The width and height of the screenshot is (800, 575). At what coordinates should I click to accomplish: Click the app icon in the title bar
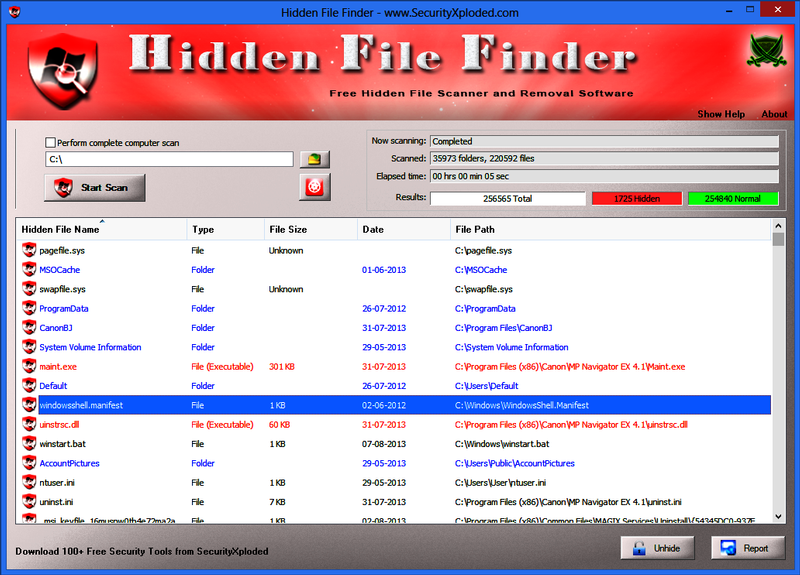point(15,11)
